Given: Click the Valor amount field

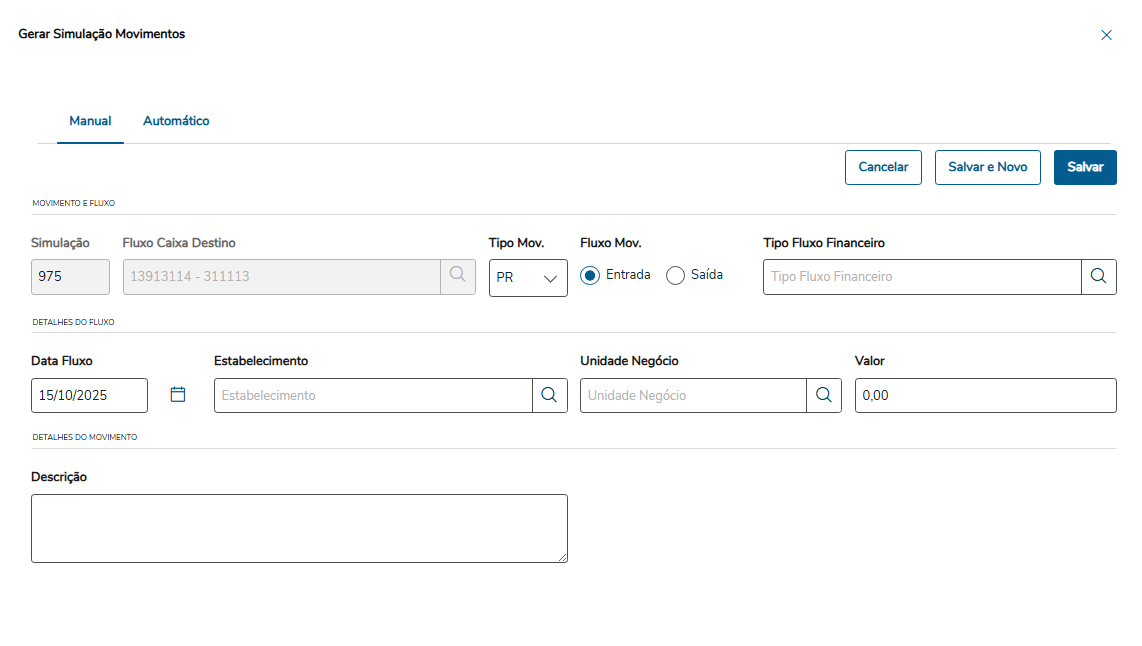Looking at the screenshot, I should point(985,395).
